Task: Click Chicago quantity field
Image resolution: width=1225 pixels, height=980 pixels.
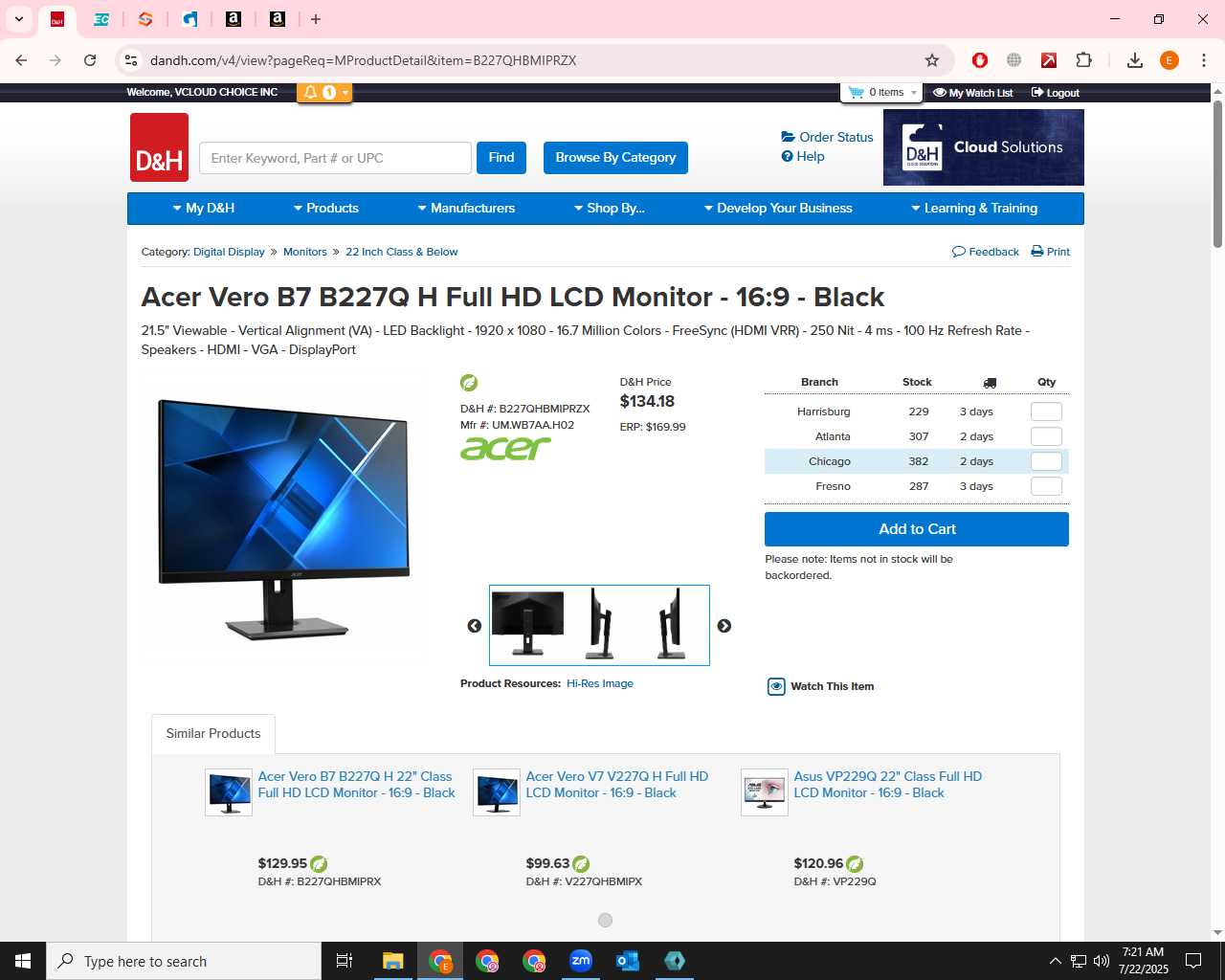Action: tap(1046, 461)
